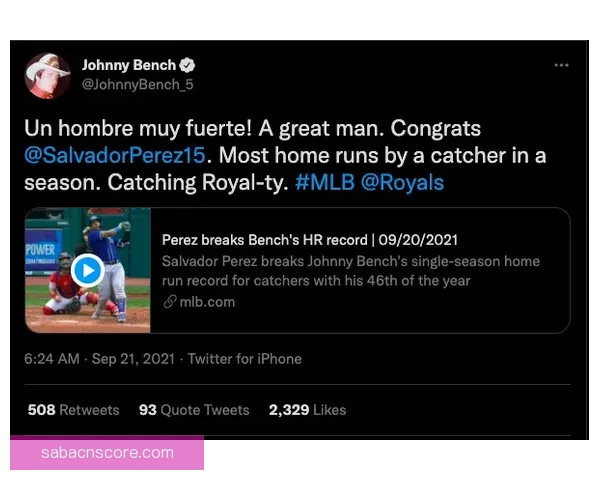This screenshot has width=600, height=480.
Task: Click the verified badge beside Johnny Bench
Action: coord(186,66)
